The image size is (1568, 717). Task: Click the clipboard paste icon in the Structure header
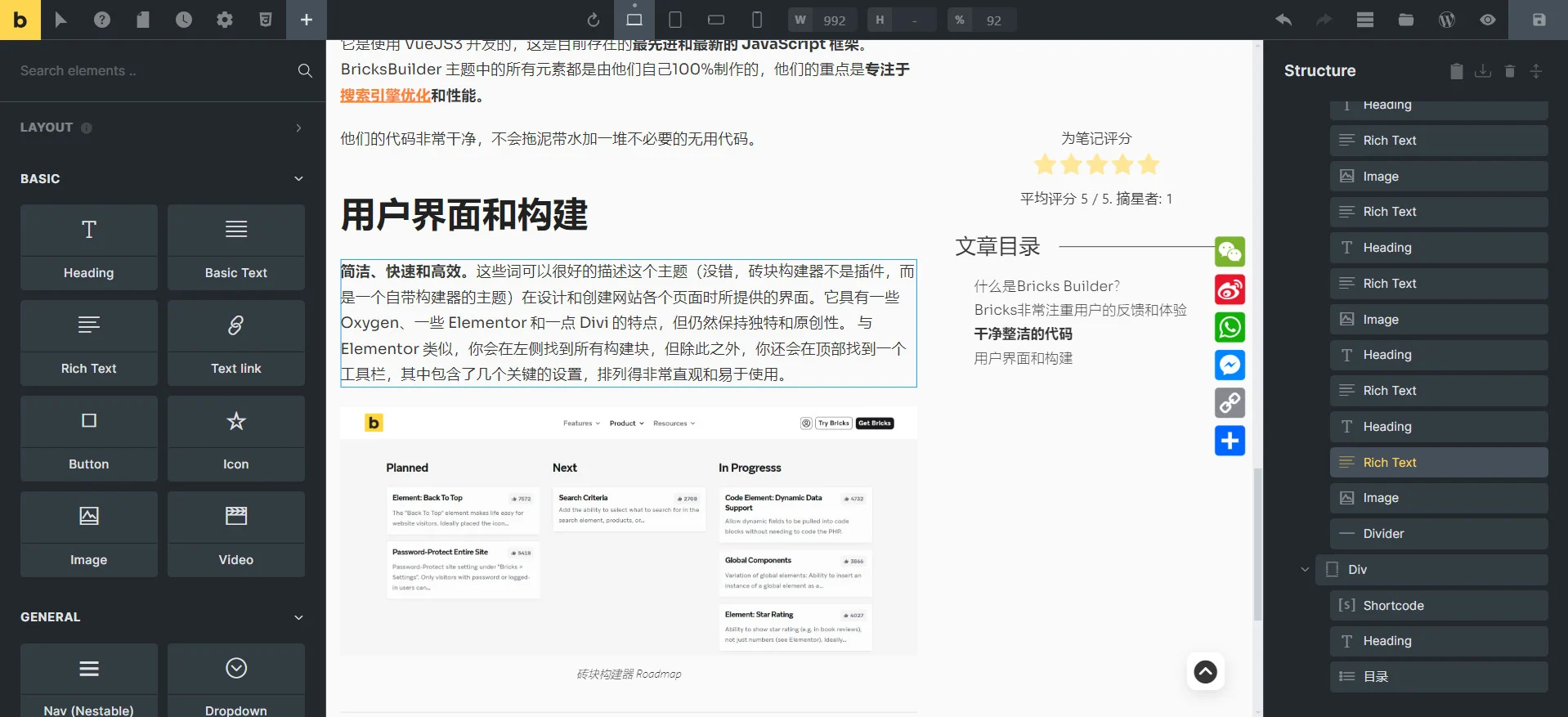1457,71
